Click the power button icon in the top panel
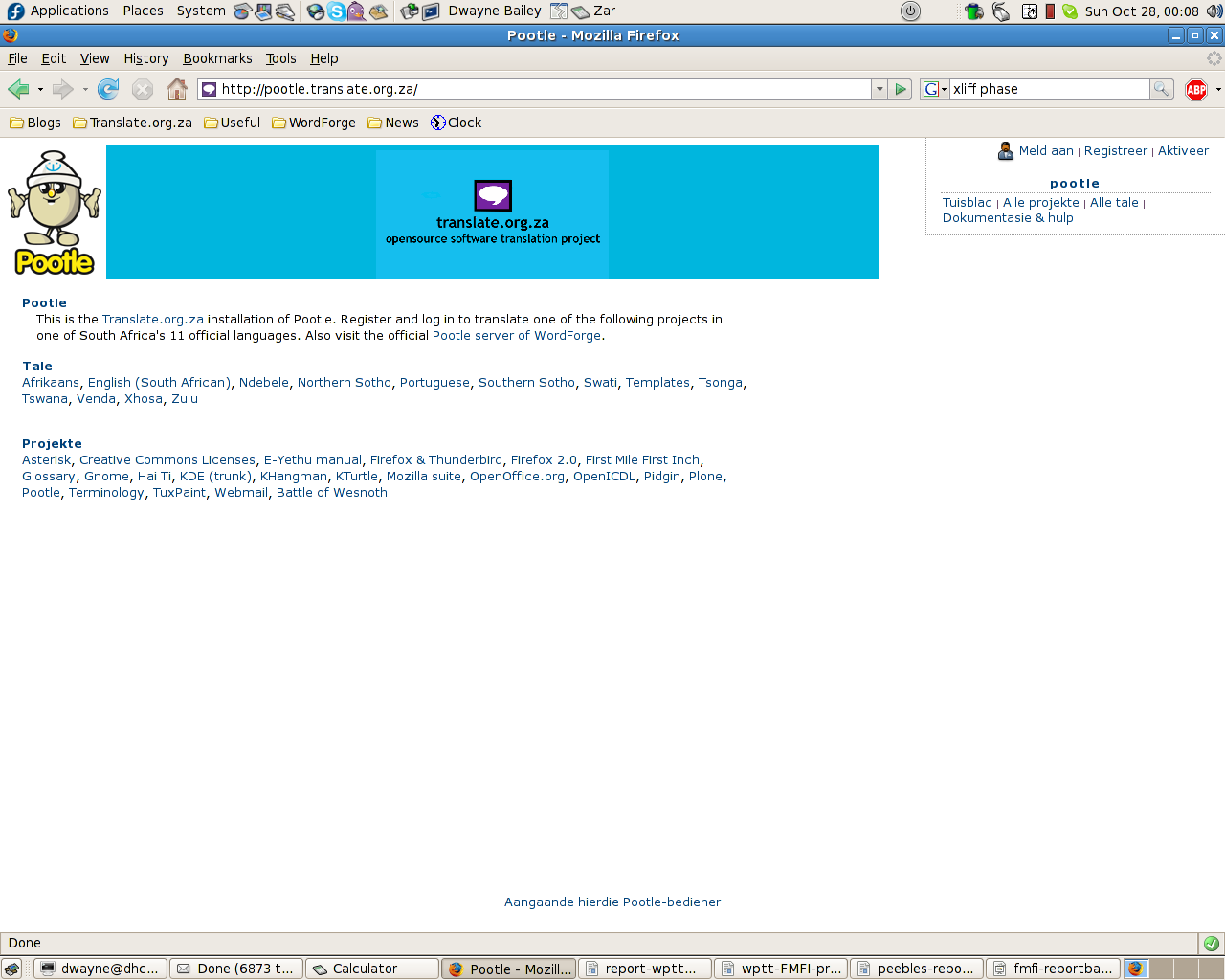This screenshot has width=1225, height=980. (x=910, y=11)
